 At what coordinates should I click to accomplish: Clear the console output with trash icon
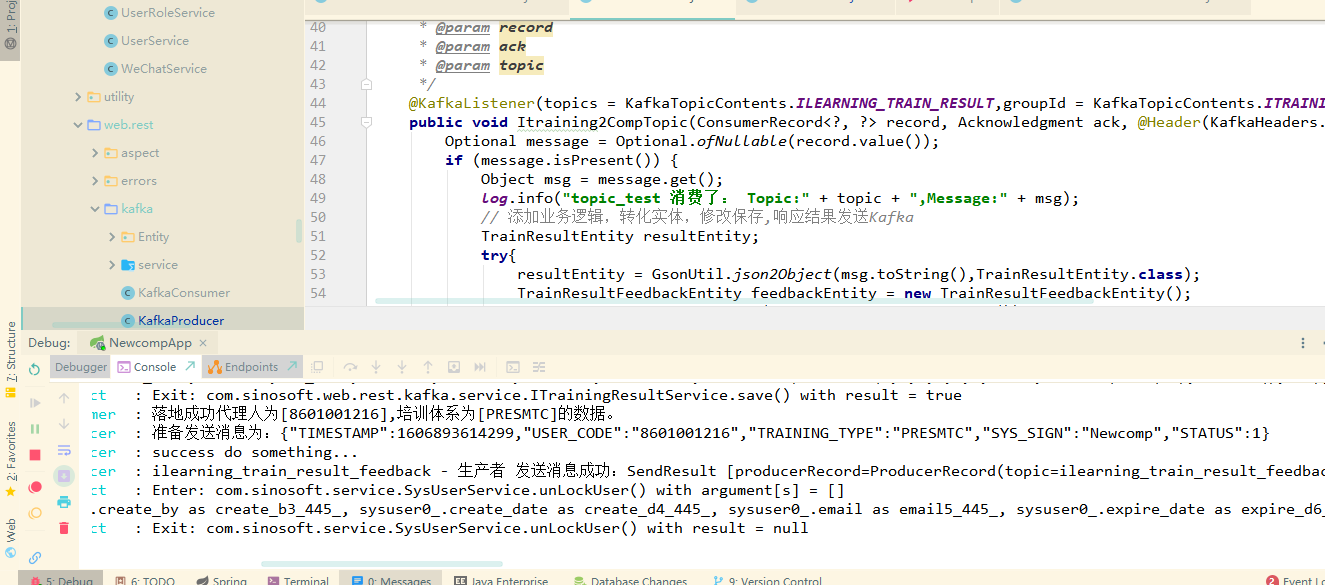(x=63, y=527)
